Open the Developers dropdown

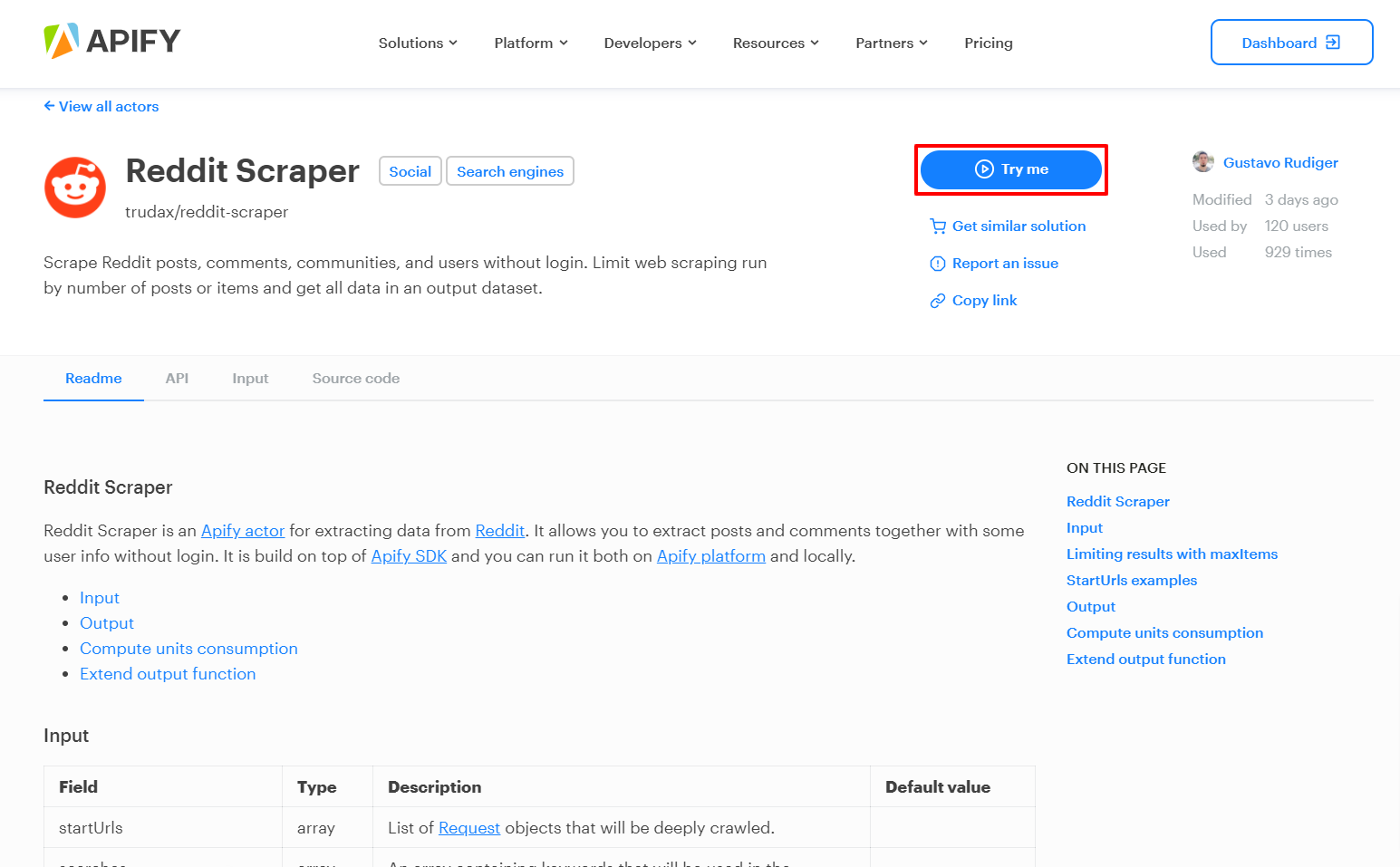click(651, 43)
